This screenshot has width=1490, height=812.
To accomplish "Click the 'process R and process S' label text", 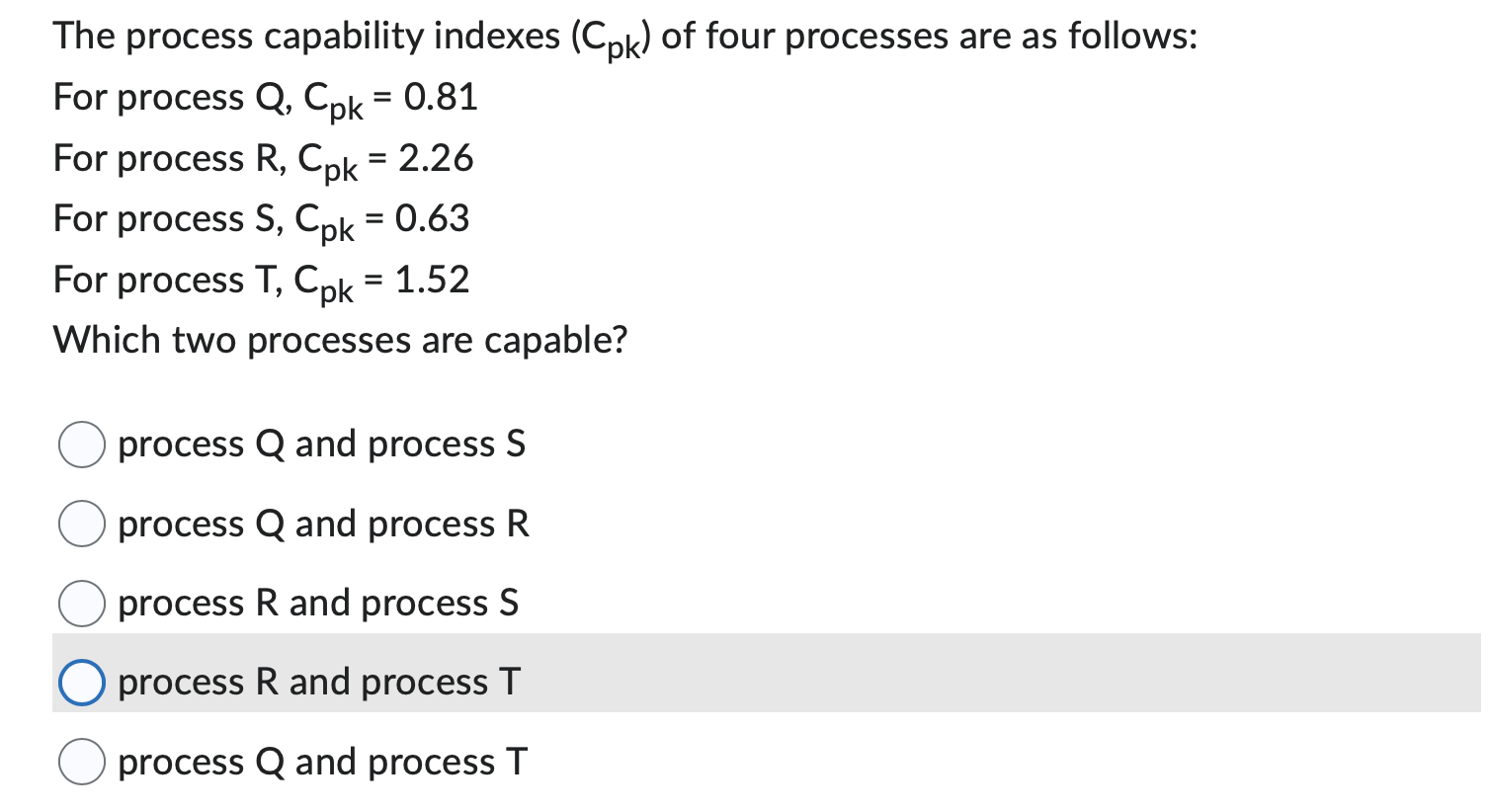I will coord(317,604).
